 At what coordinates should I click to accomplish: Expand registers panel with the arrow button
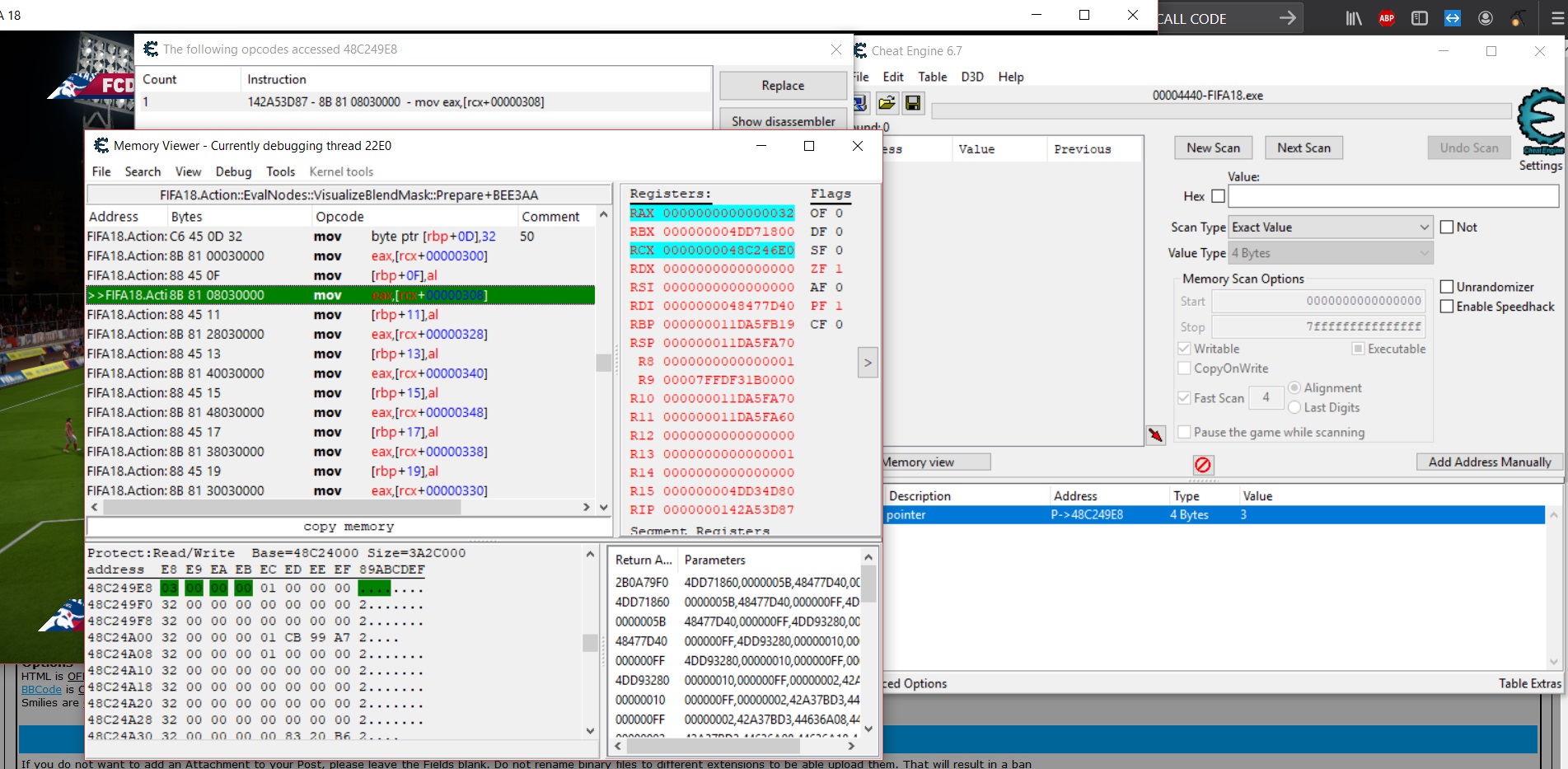point(867,363)
